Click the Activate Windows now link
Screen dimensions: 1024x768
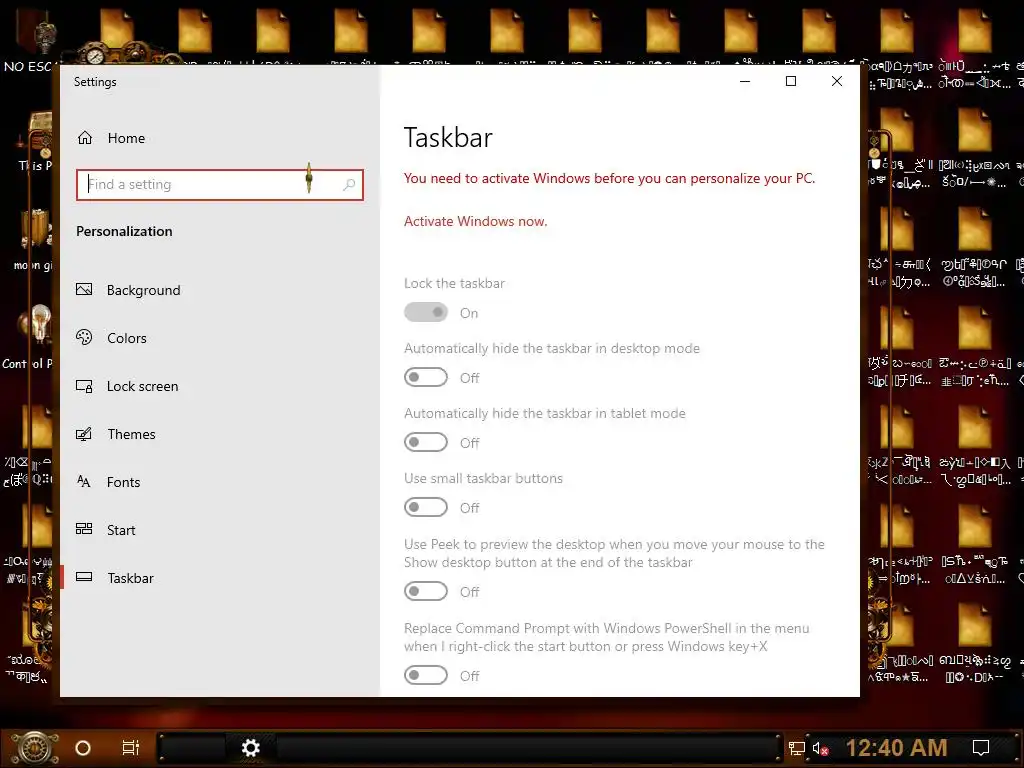[x=475, y=221]
